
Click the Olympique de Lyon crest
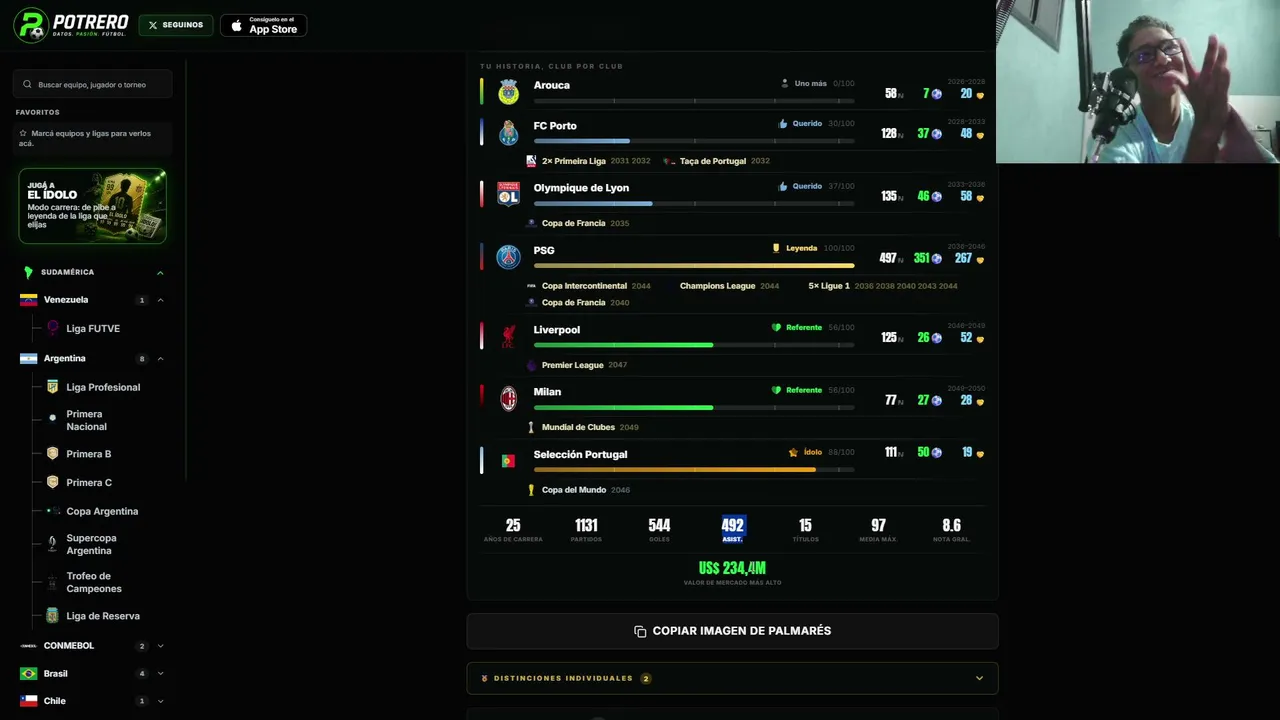(x=508, y=194)
